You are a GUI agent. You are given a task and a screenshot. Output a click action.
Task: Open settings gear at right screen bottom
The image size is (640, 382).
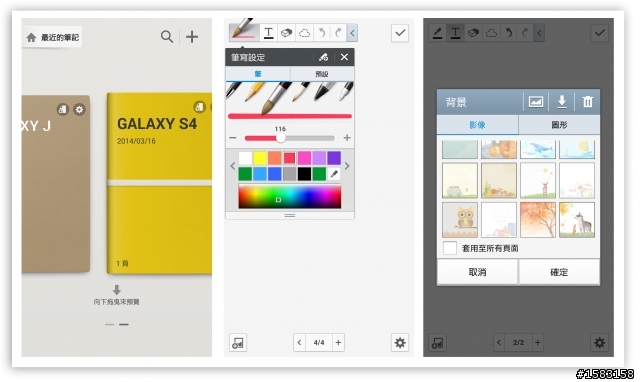pos(600,343)
